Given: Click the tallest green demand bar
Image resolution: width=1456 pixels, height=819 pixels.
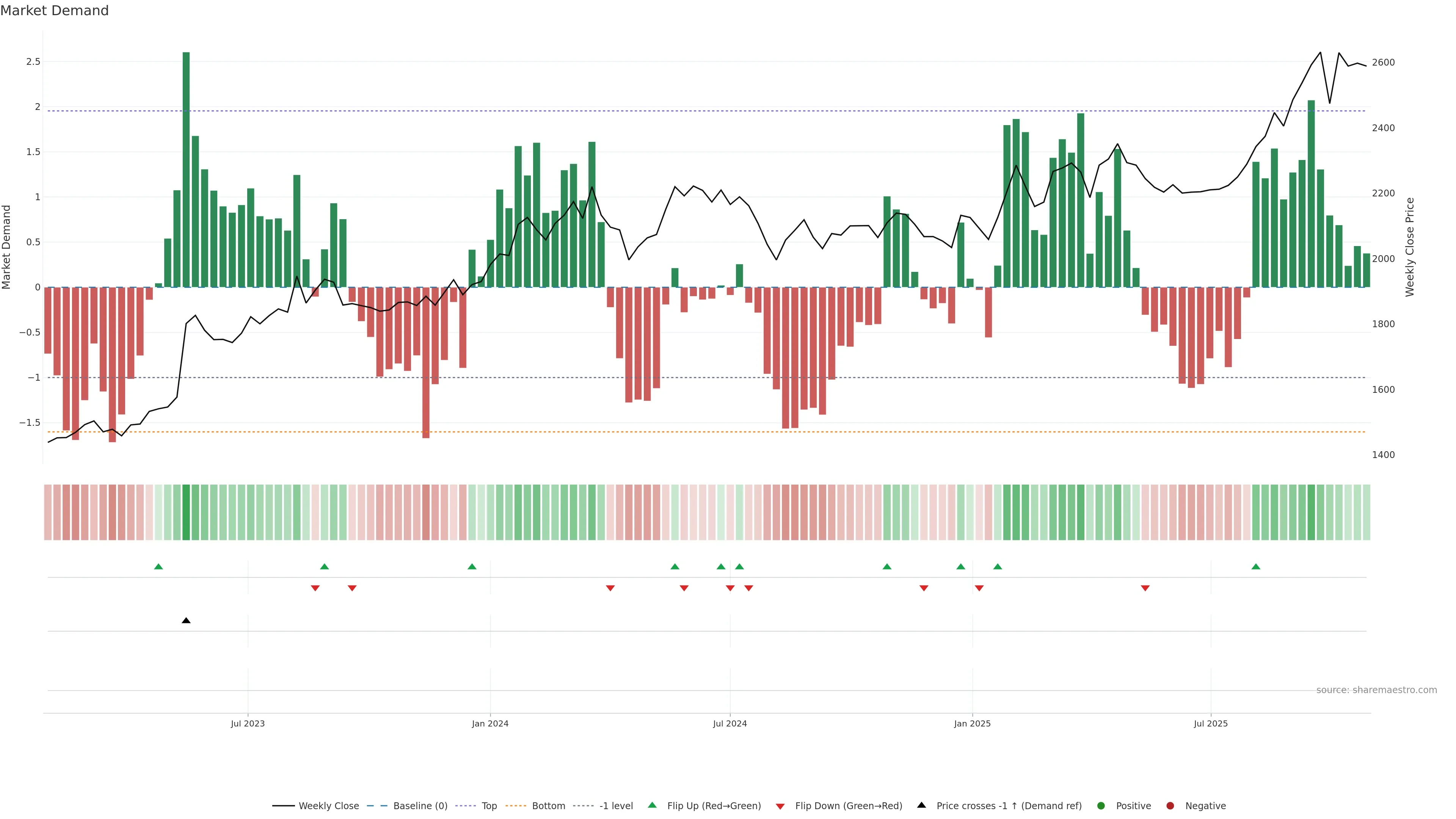Looking at the screenshot, I should (x=186, y=169).
